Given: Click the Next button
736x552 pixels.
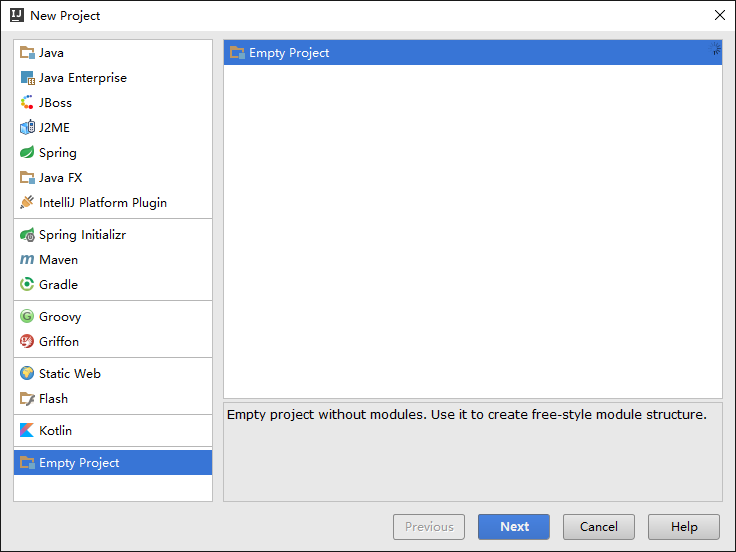Looking at the screenshot, I should [514, 527].
